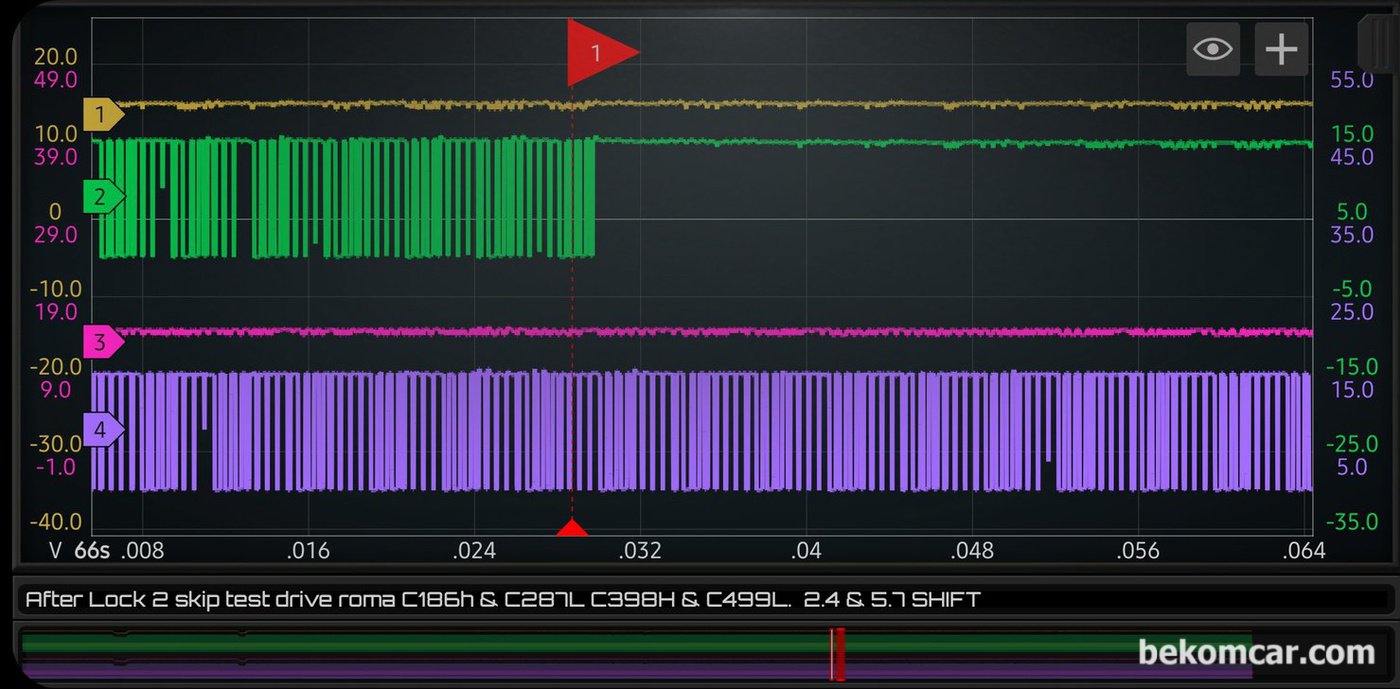Toggle channel visibility with the eye icon

[x=1213, y=49]
